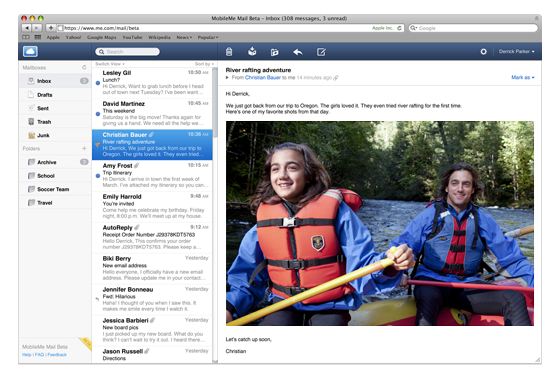Image resolution: width=558 pixels, height=376 pixels.
Task: Click the move-to-folder toolbar icon
Action: tap(274, 52)
